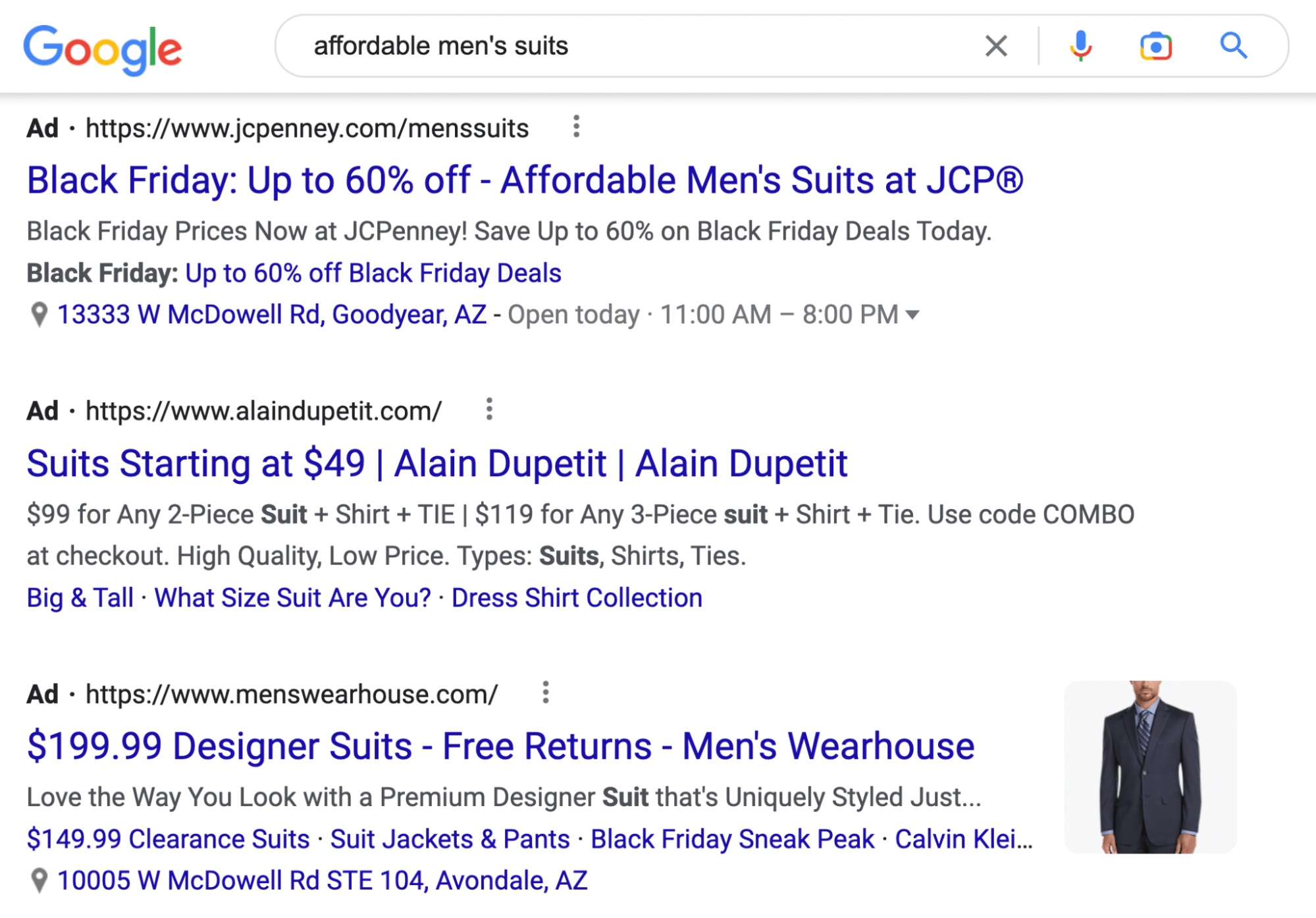This screenshot has height=918, width=1316.
Task: Open the three-dot options for the Alain Dupetit ad
Action: (488, 410)
